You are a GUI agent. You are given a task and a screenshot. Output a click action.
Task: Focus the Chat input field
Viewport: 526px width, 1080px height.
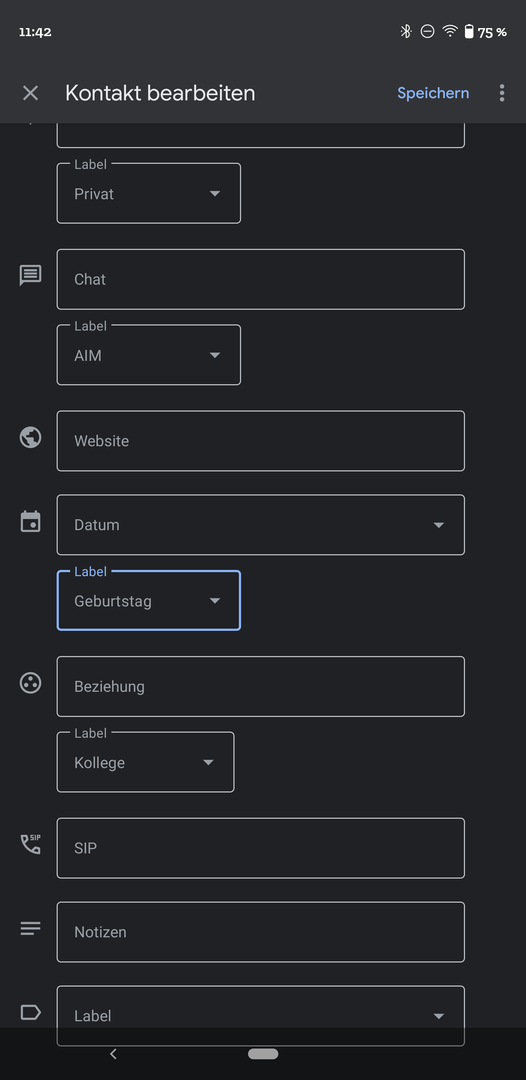(x=260, y=279)
